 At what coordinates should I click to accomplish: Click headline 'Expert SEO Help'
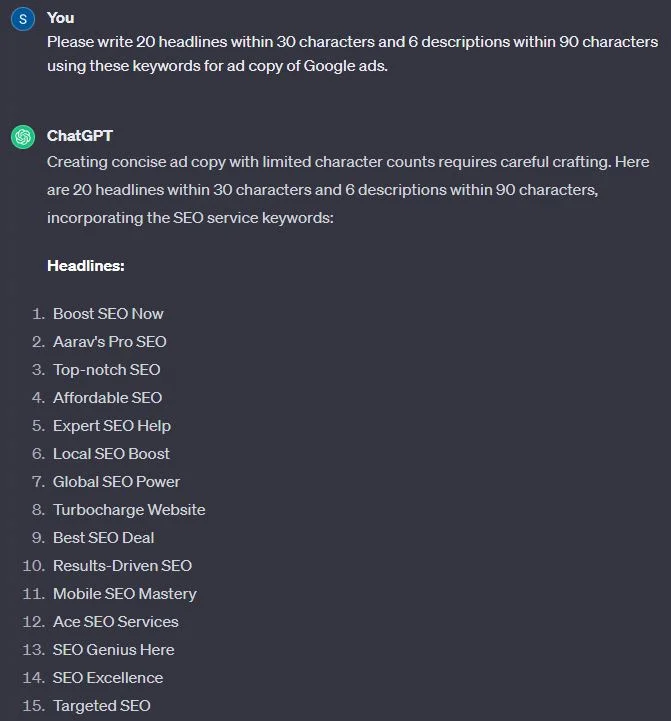pos(112,426)
